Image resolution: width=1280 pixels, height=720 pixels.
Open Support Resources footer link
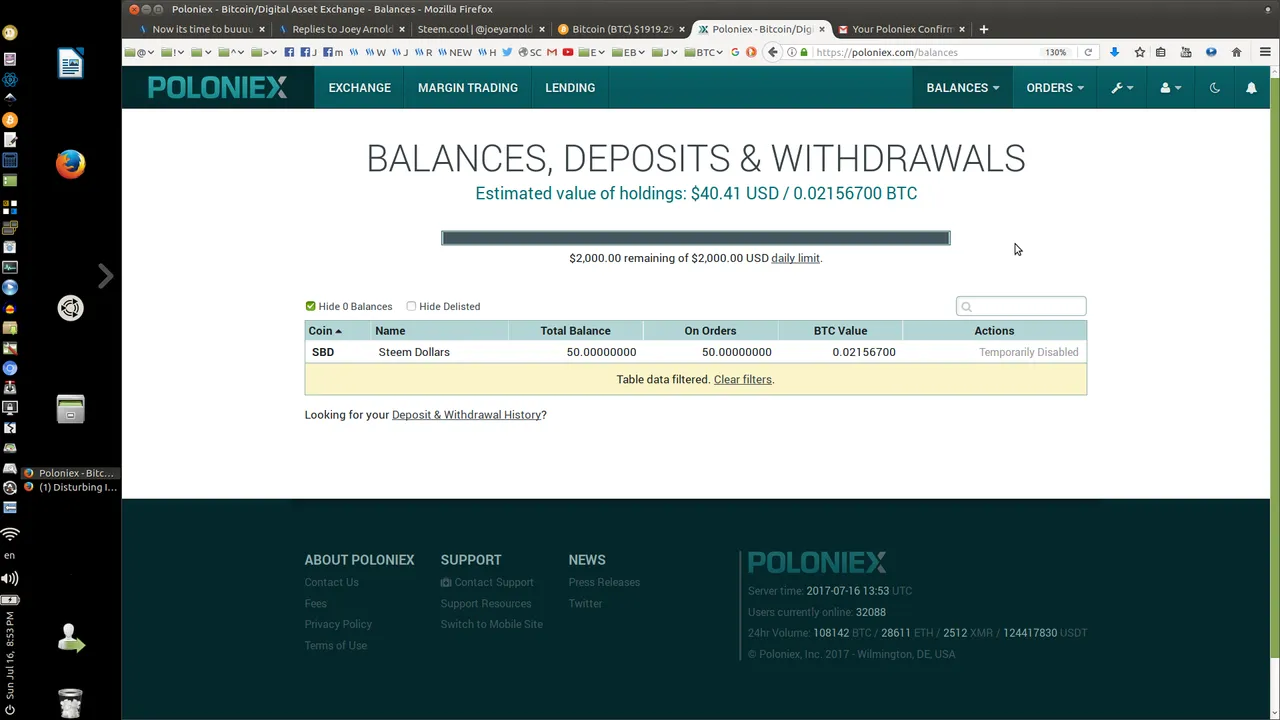486,603
